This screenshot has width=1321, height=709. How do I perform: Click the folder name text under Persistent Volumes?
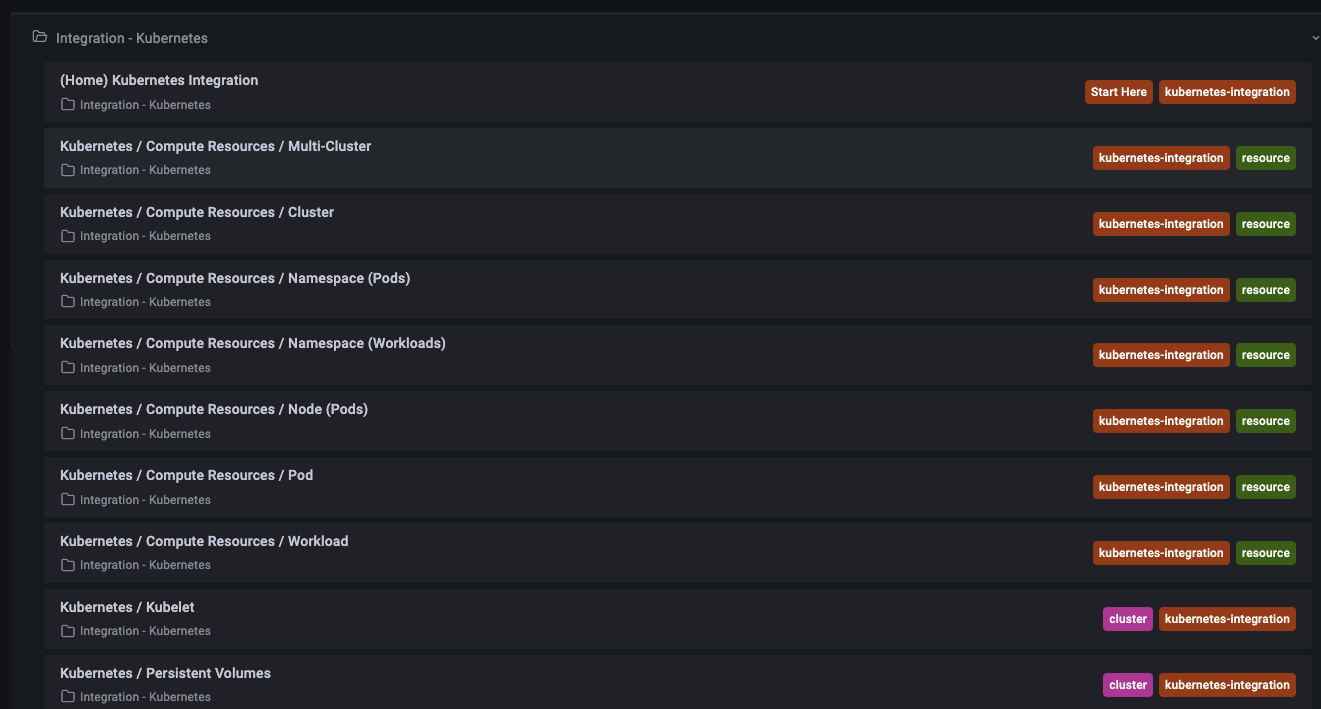(145, 697)
